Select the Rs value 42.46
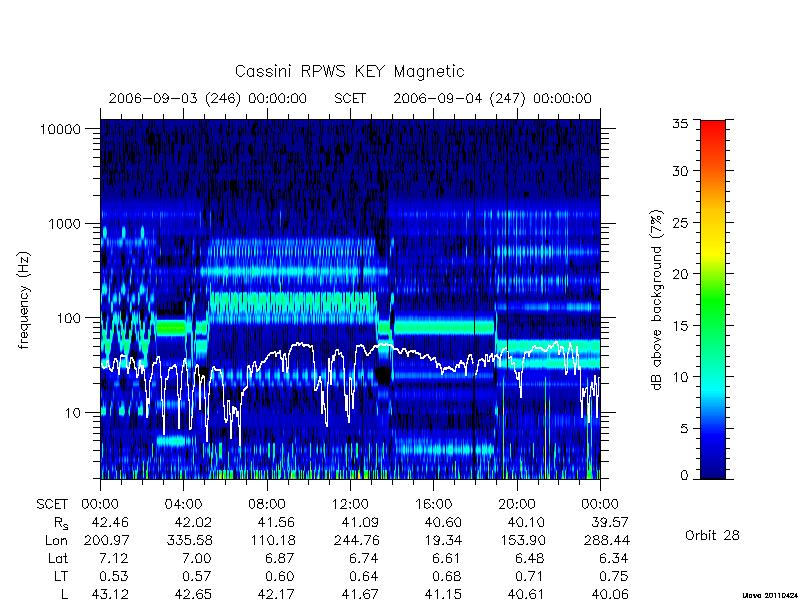The height and width of the screenshot is (600, 800). coord(110,523)
